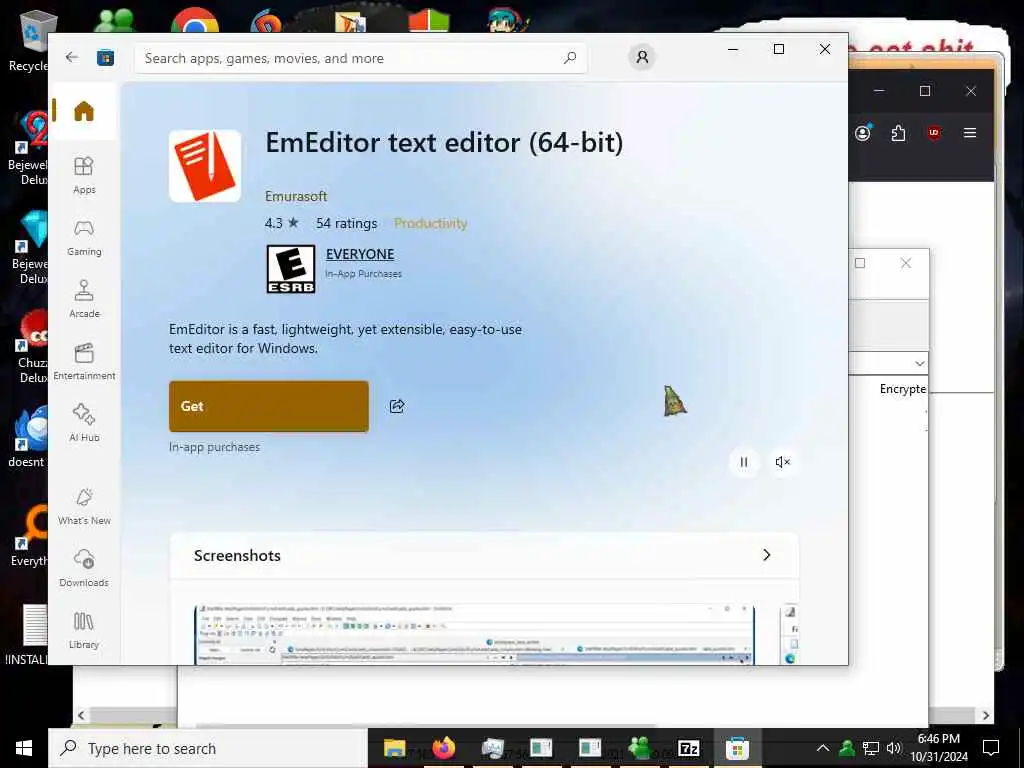Image resolution: width=1024 pixels, height=768 pixels.
Task: Open the volume control in system tray
Action: point(894,748)
